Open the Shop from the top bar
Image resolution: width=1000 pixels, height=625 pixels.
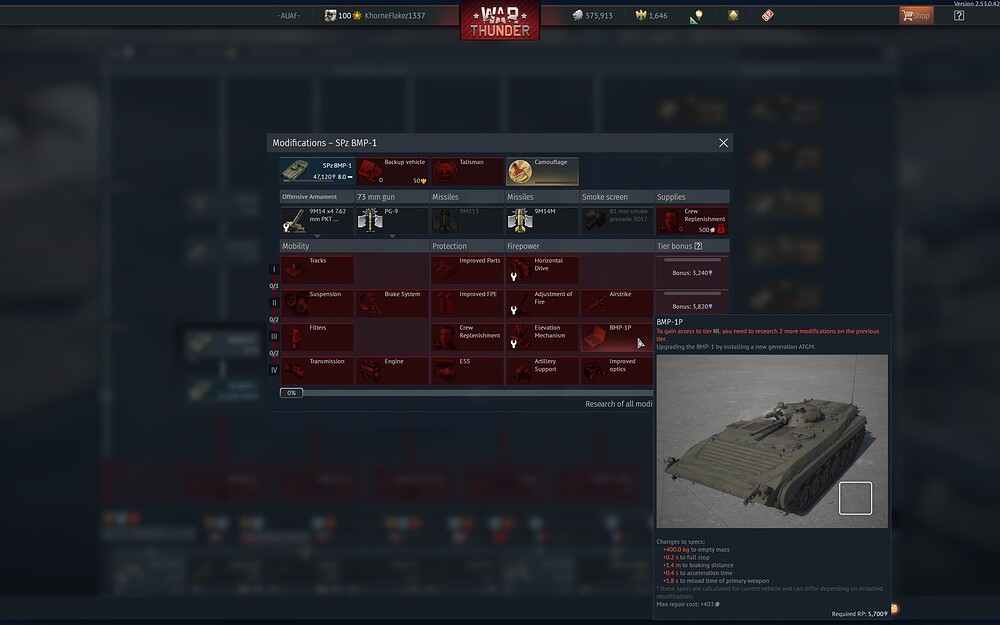point(916,15)
